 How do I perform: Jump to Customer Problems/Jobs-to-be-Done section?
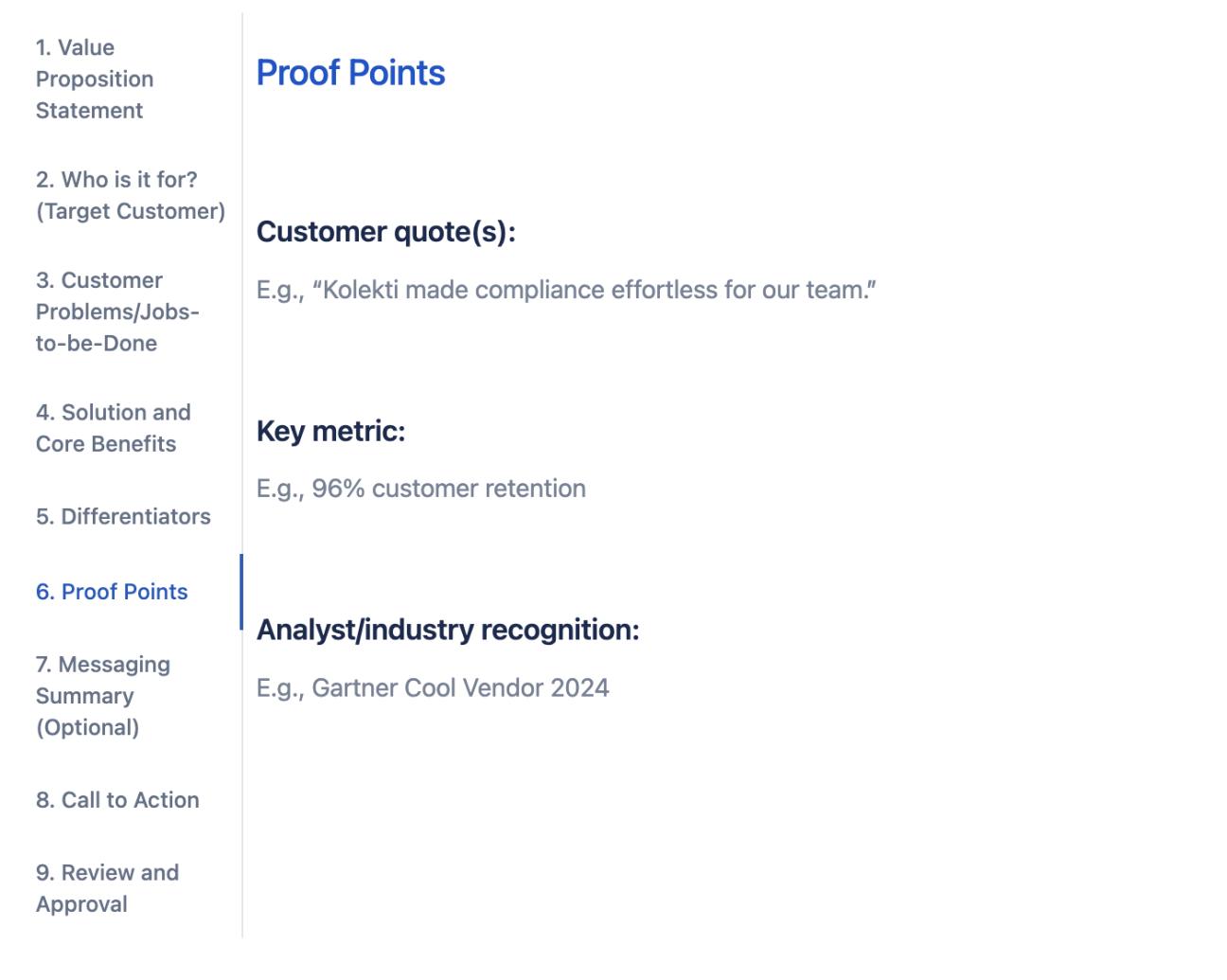point(116,312)
